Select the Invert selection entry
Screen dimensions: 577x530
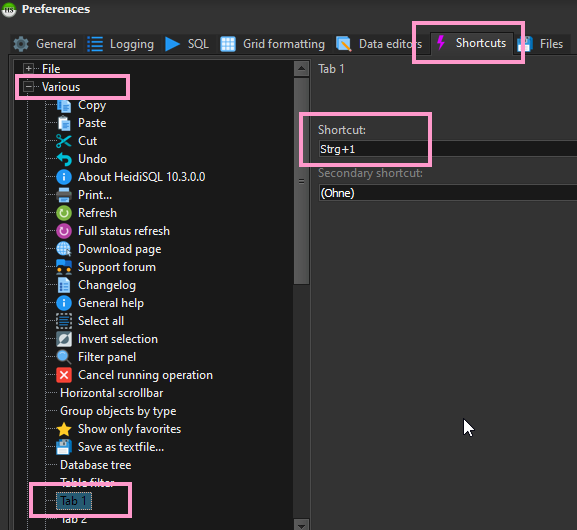(118, 339)
